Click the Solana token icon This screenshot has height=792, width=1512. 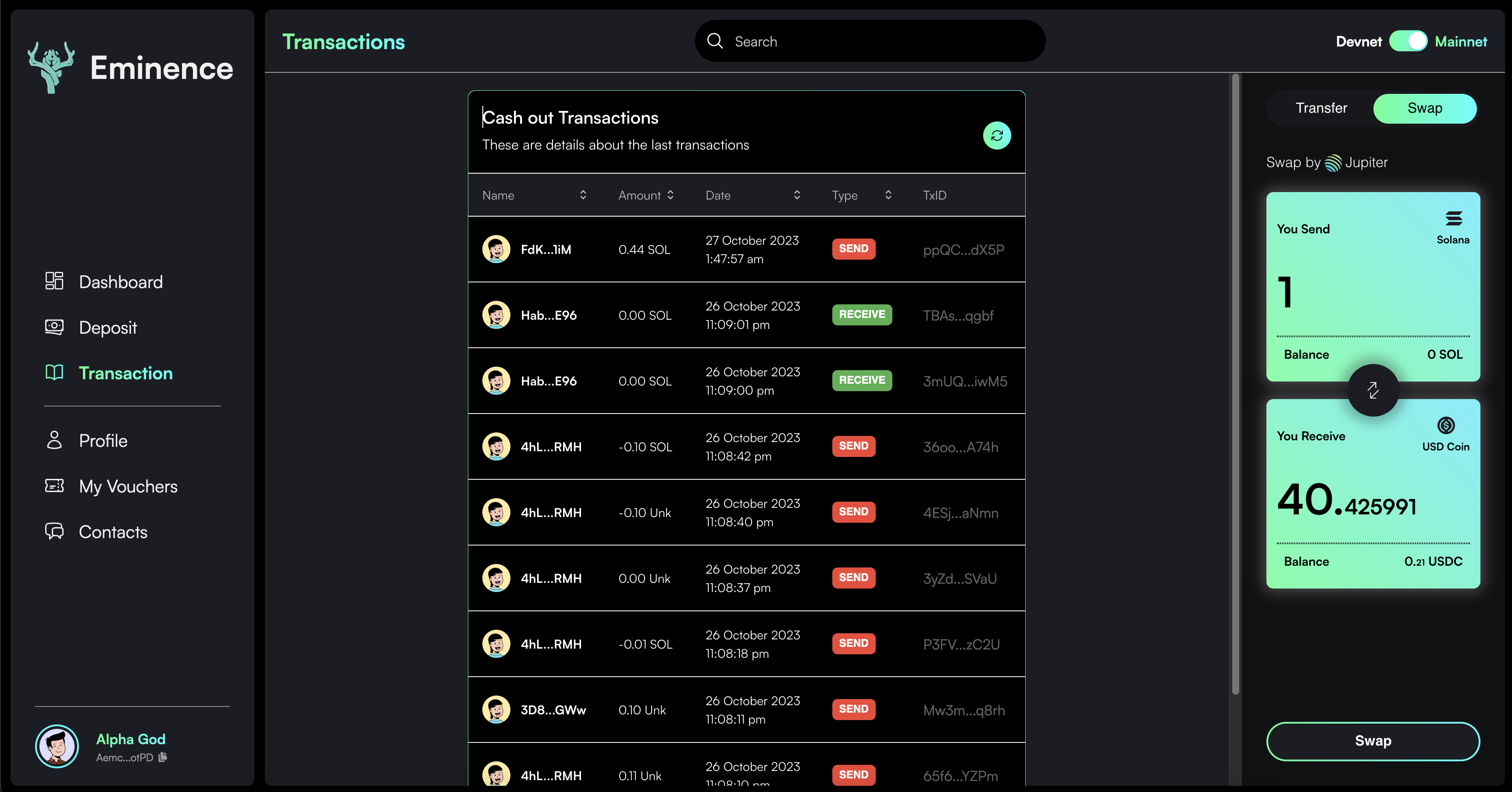(1453, 219)
